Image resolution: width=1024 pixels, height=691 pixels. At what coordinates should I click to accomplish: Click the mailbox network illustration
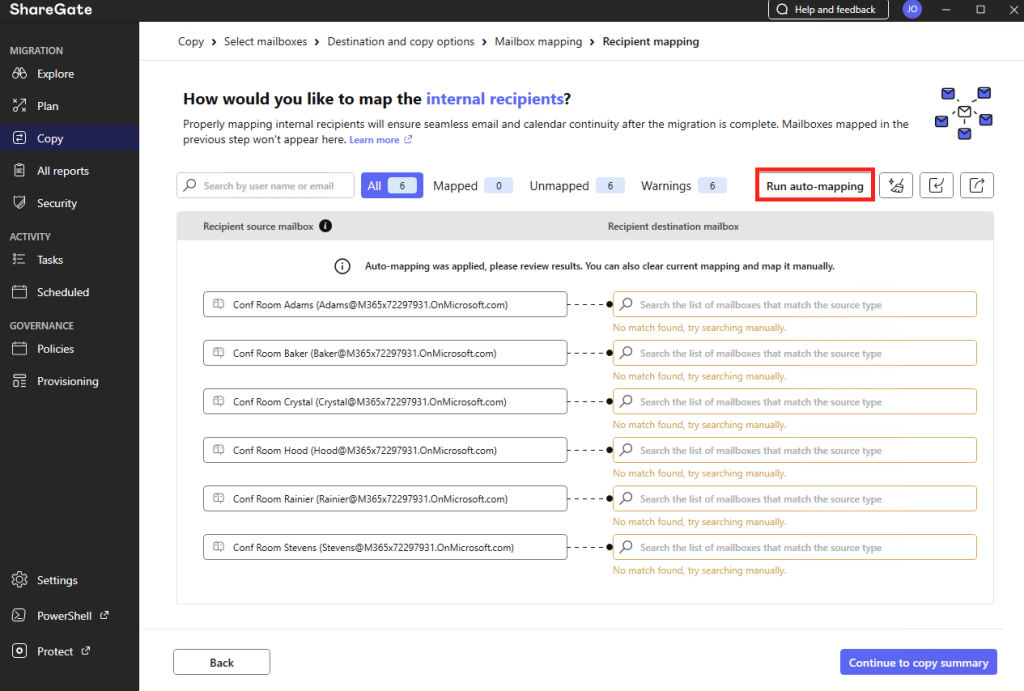(964, 113)
